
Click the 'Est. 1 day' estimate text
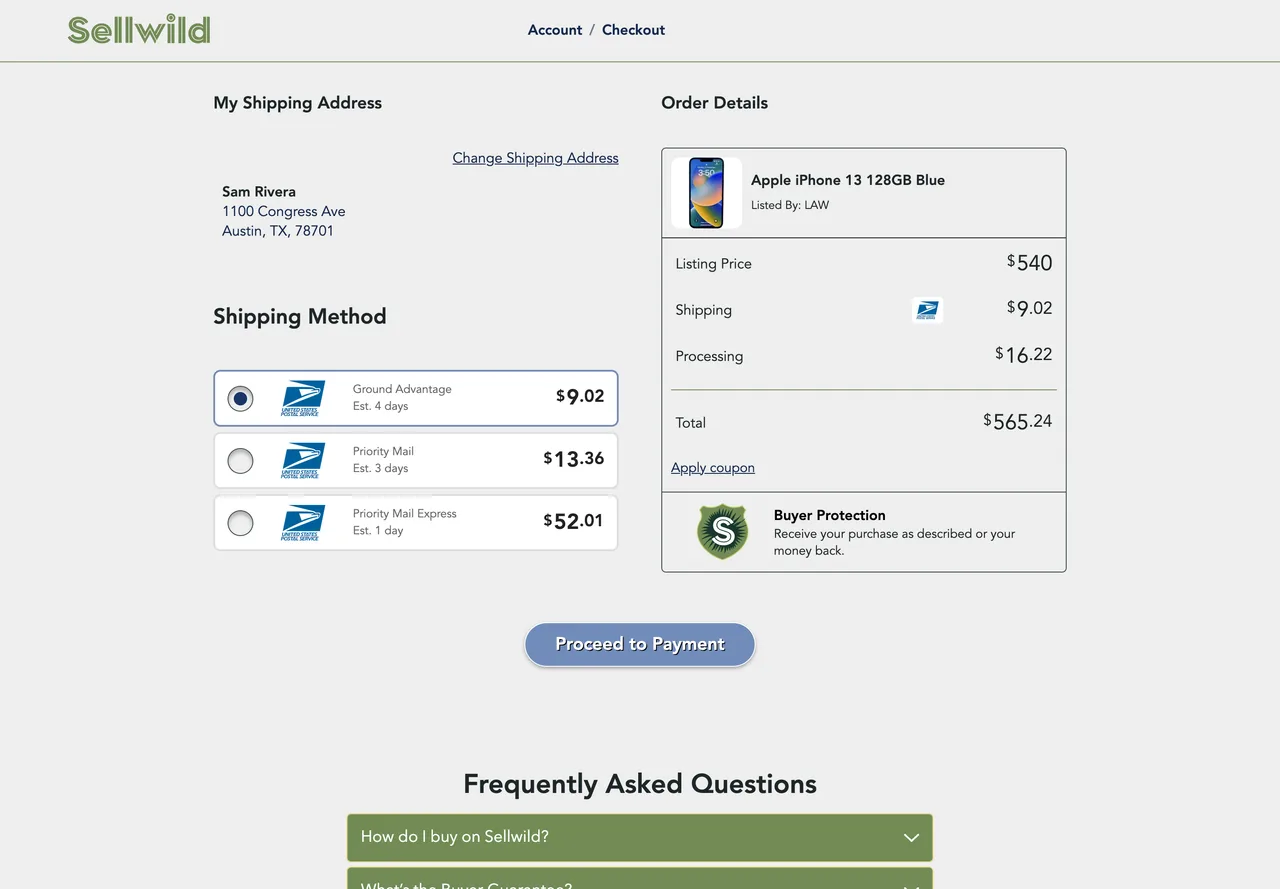pos(378,531)
